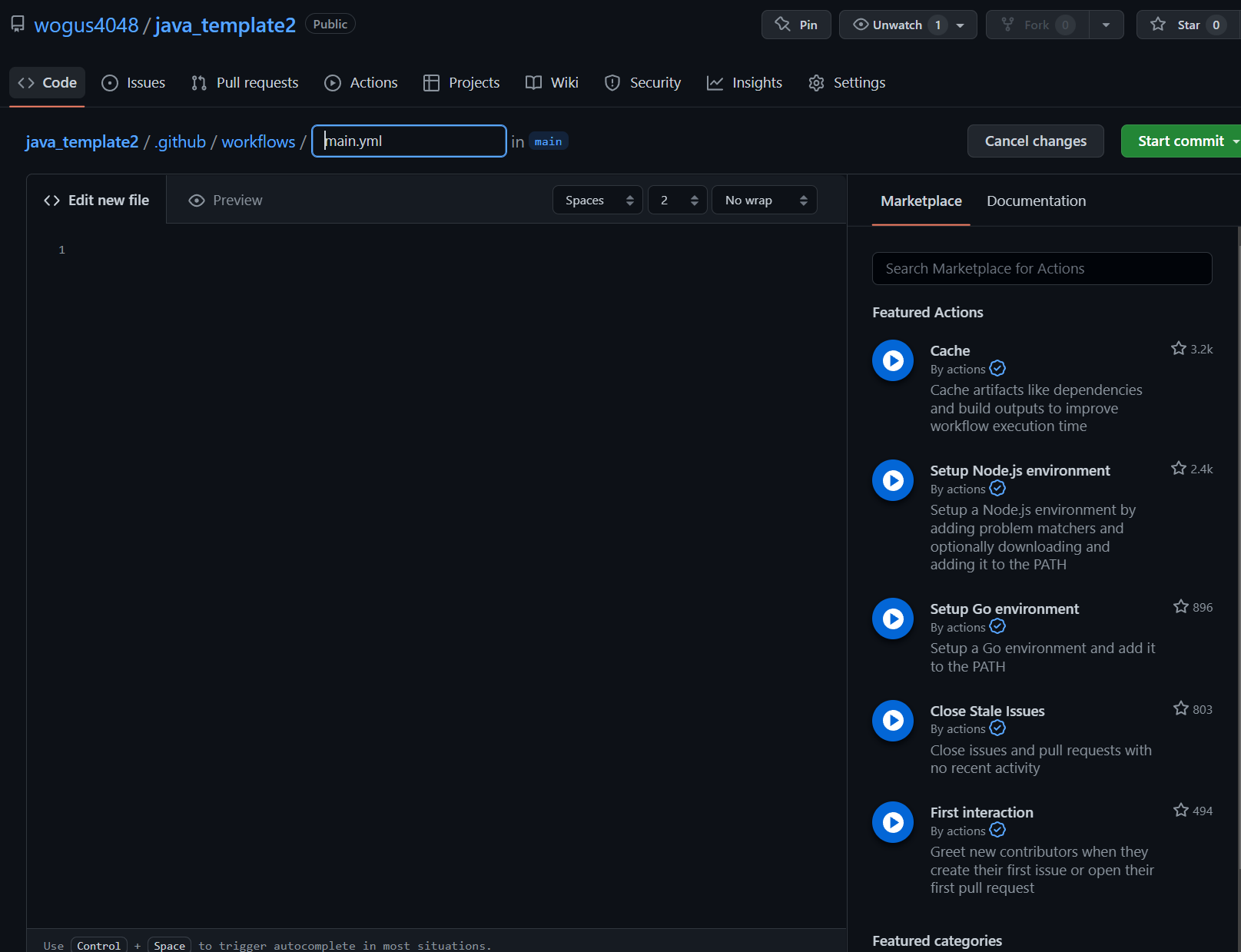Star the repository

coord(1188,25)
